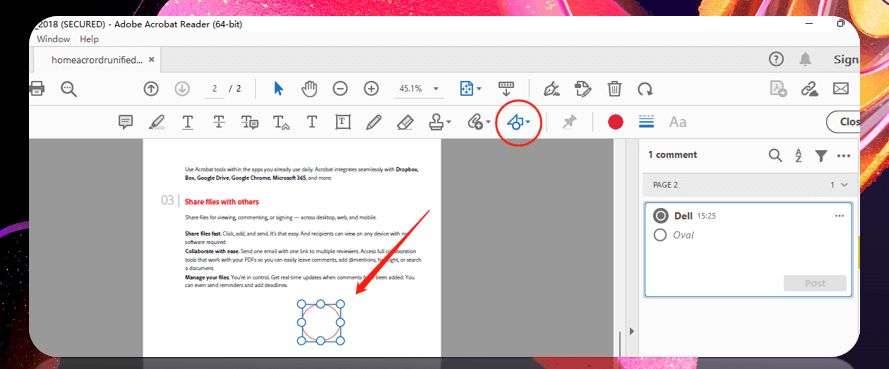Send file by email envelope icon
This screenshot has height=369, width=889.
click(x=840, y=89)
